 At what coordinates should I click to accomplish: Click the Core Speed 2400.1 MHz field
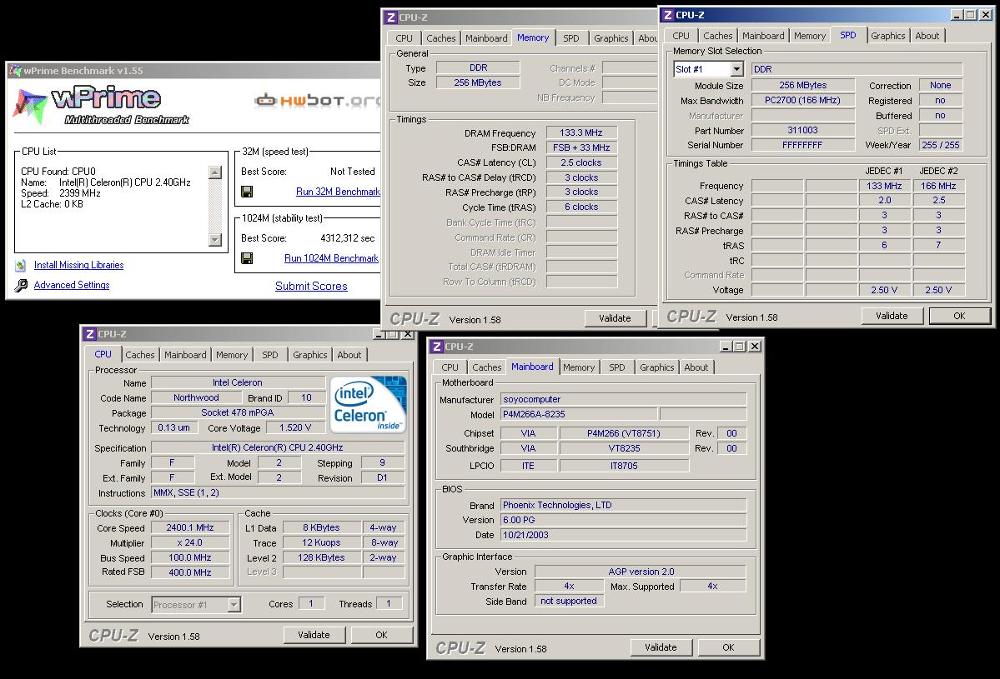pyautogui.click(x=190, y=528)
